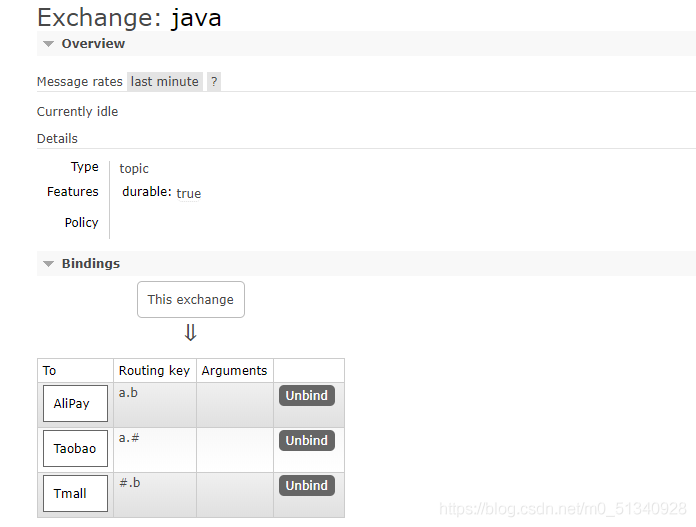Unbind the Tmall queue binding
Viewport: 696px width, 527px height.
307,485
